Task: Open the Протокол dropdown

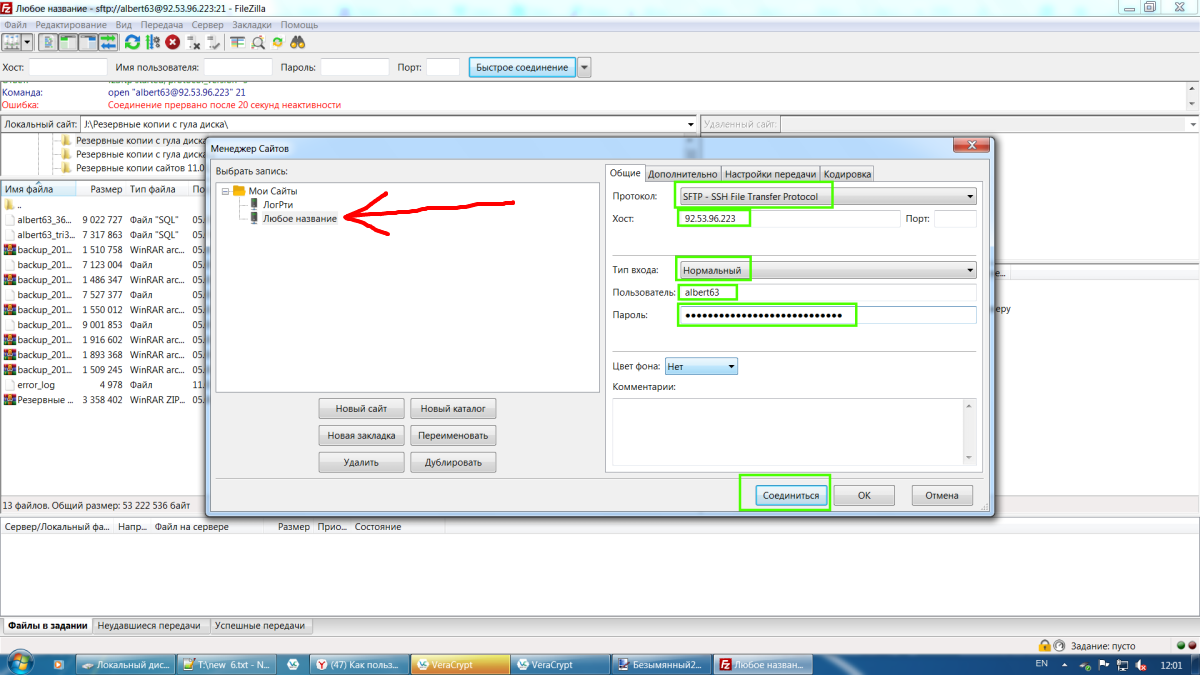Action: [x=968, y=195]
